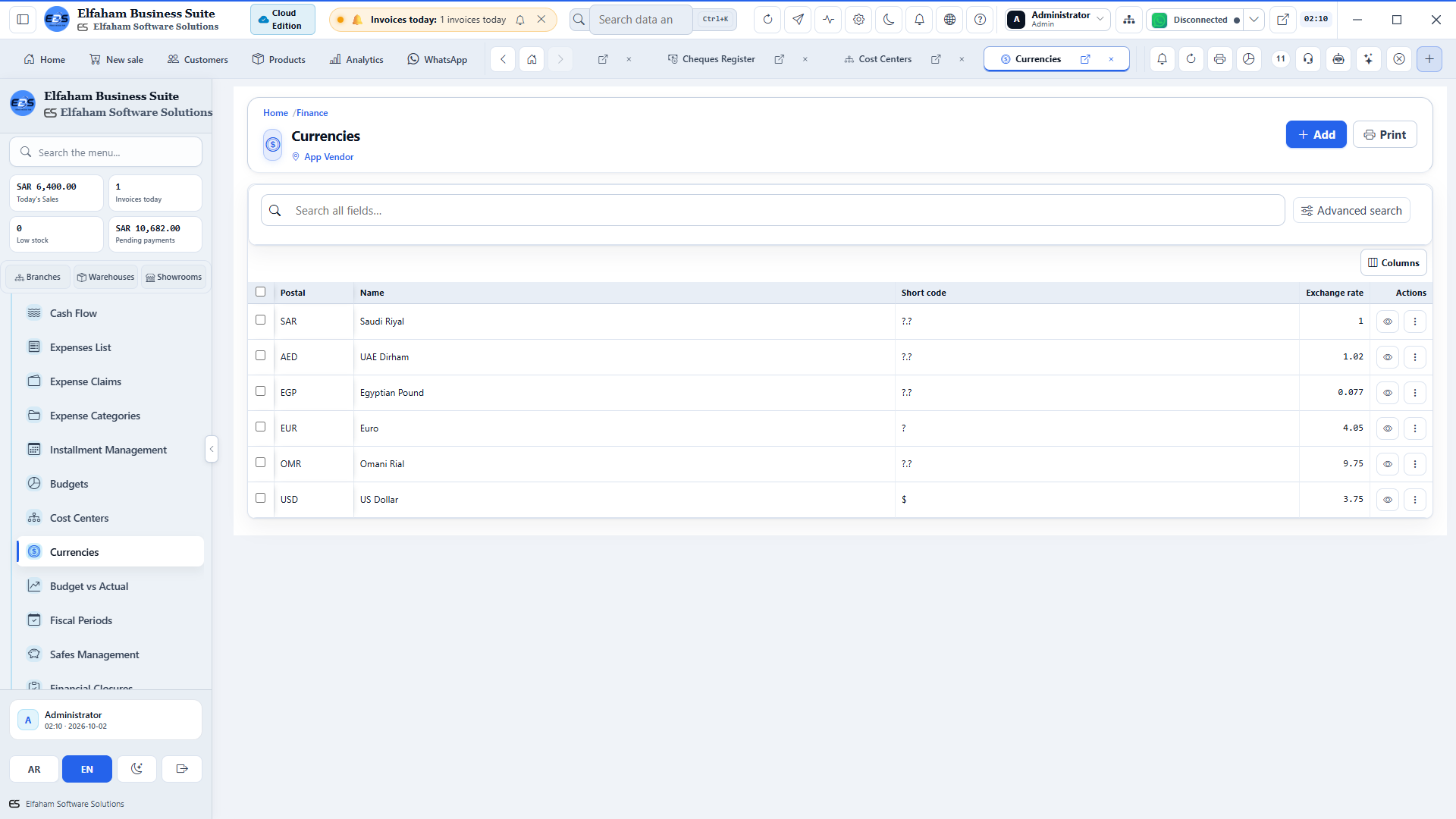Open more actions for Egyptian Pound row
Screen dimensions: 1456x819
point(1415,393)
